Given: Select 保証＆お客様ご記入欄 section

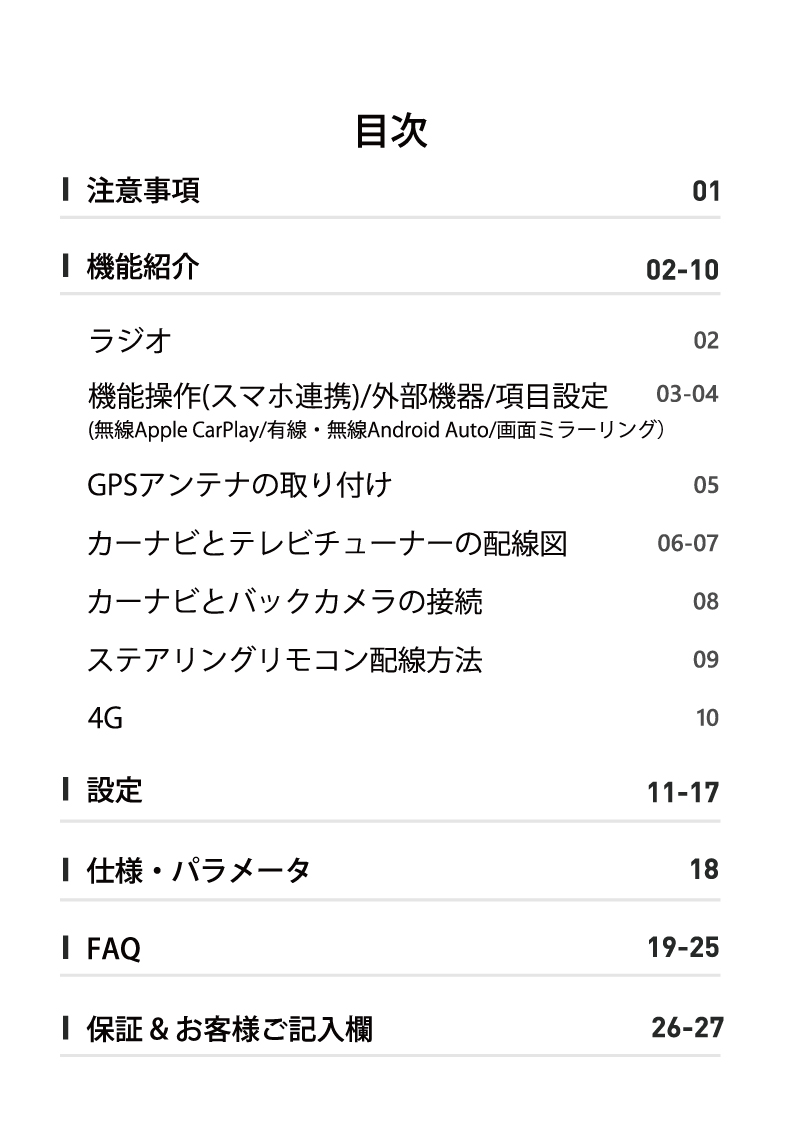Looking at the screenshot, I should [x=229, y=1027].
